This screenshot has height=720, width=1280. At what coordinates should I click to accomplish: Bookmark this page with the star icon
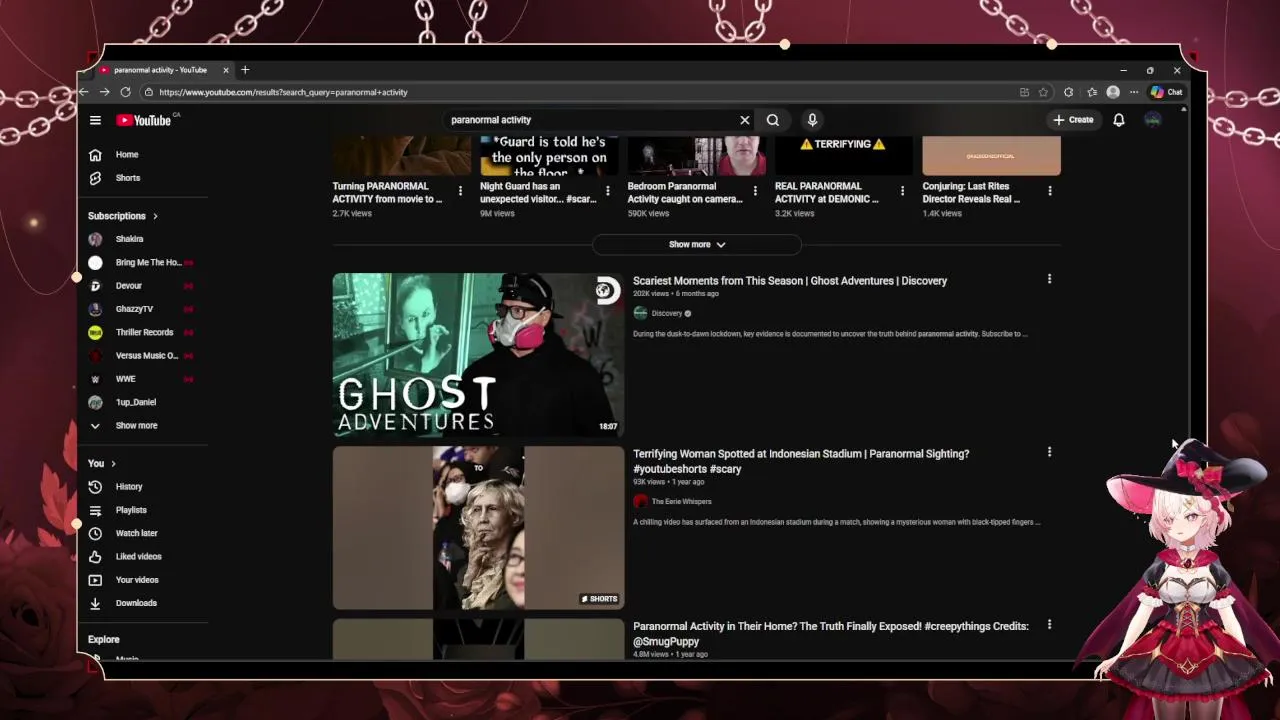(x=1043, y=92)
